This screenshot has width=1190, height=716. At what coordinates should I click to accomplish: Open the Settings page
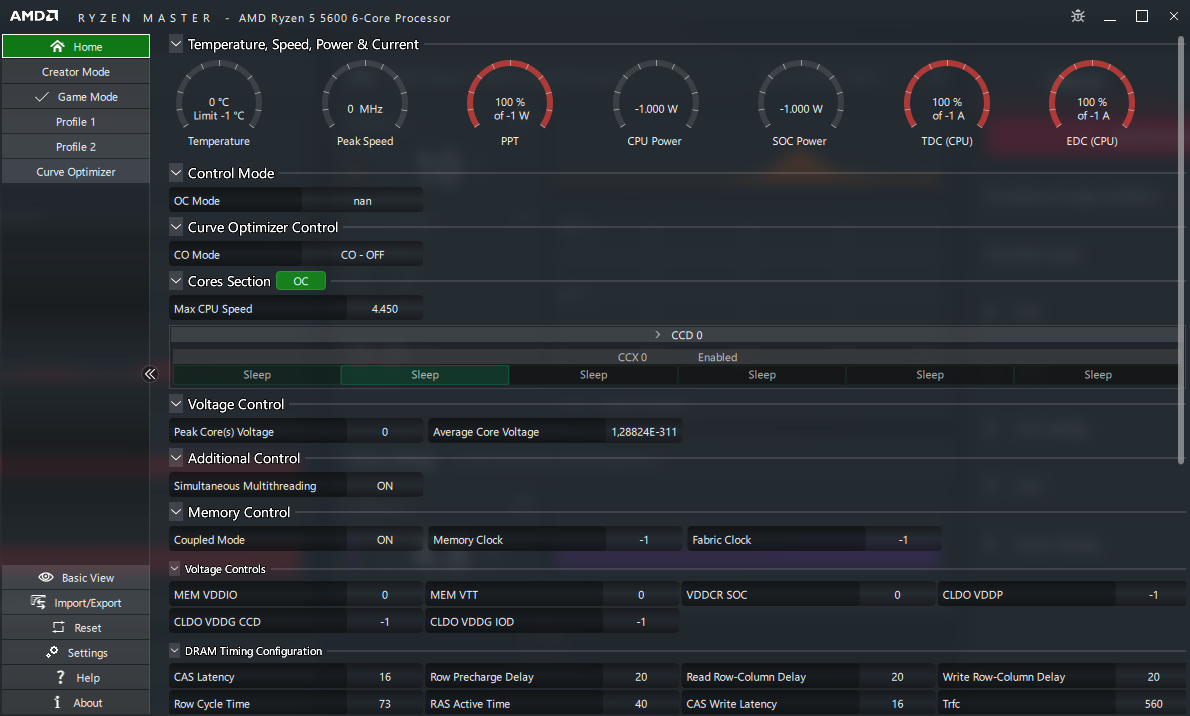tap(76, 652)
